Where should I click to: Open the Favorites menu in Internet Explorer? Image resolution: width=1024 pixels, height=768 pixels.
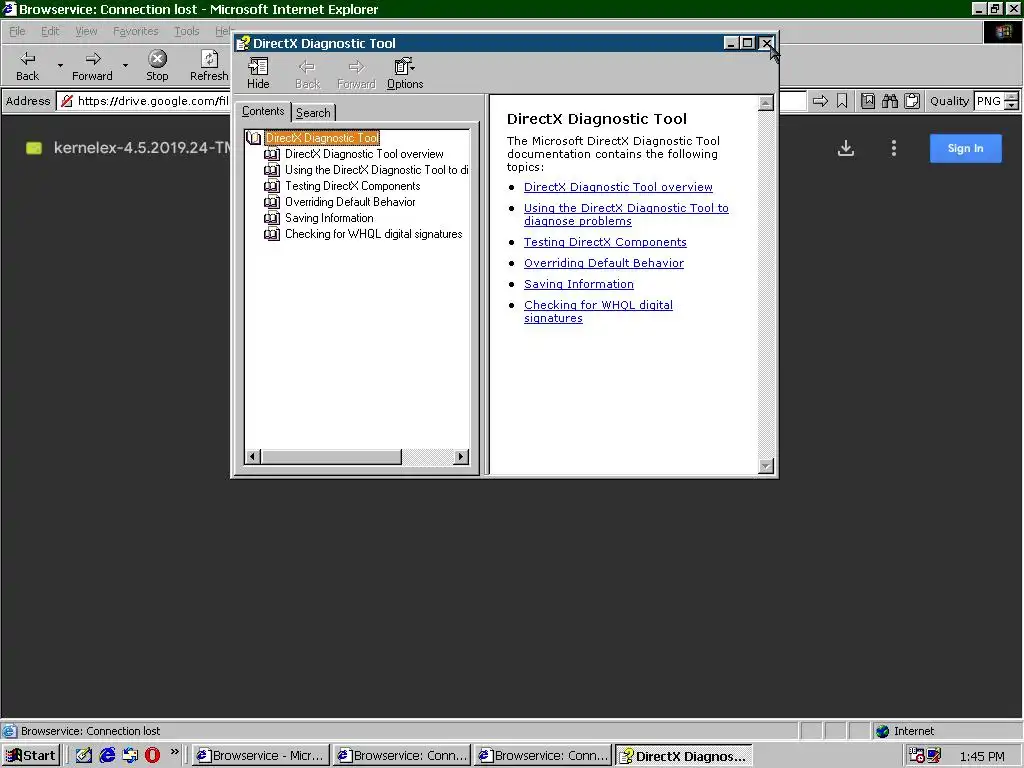click(135, 31)
